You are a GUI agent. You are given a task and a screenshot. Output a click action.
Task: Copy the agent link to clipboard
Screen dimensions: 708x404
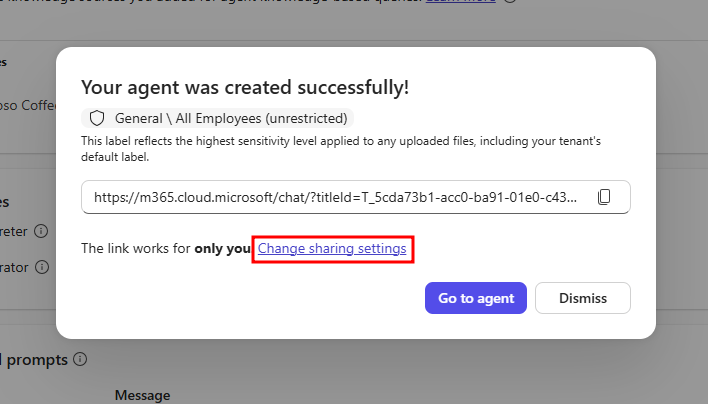pyautogui.click(x=604, y=197)
